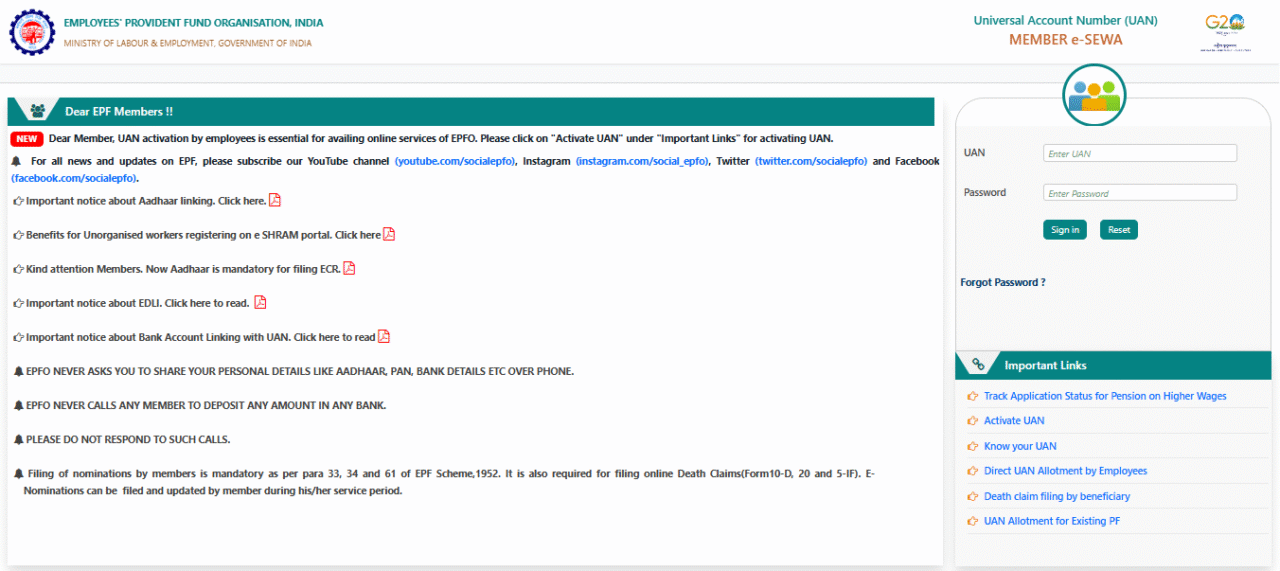This screenshot has width=1280, height=571.
Task: Open the Forgot Password link
Action: point(1003,282)
